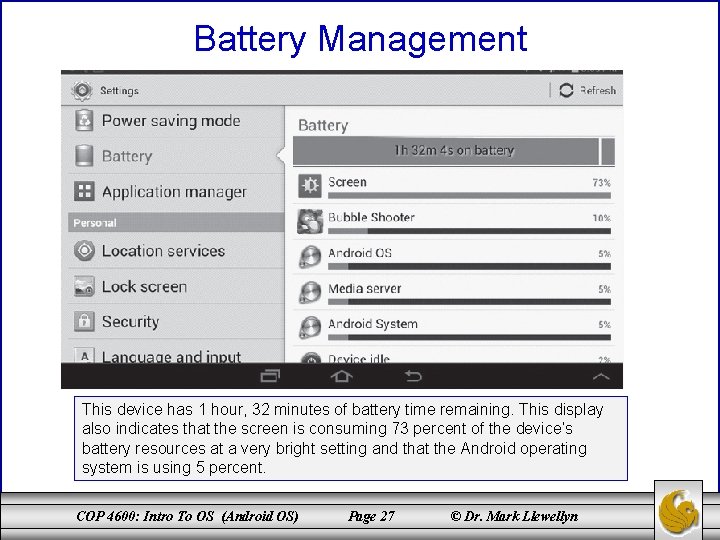This screenshot has height=540, width=720.
Task: Click the Bubble Shooter app icon
Action: pyautogui.click(x=310, y=221)
